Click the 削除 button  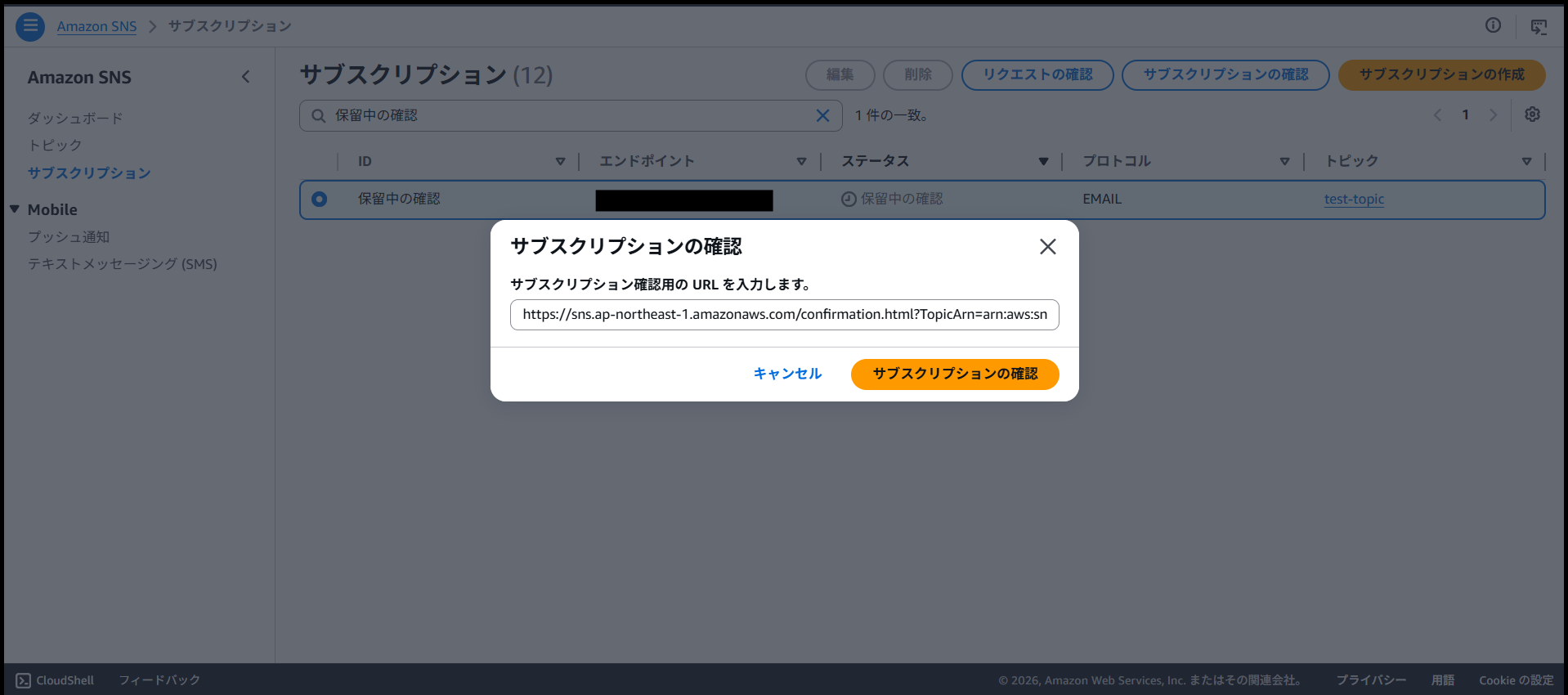point(917,74)
